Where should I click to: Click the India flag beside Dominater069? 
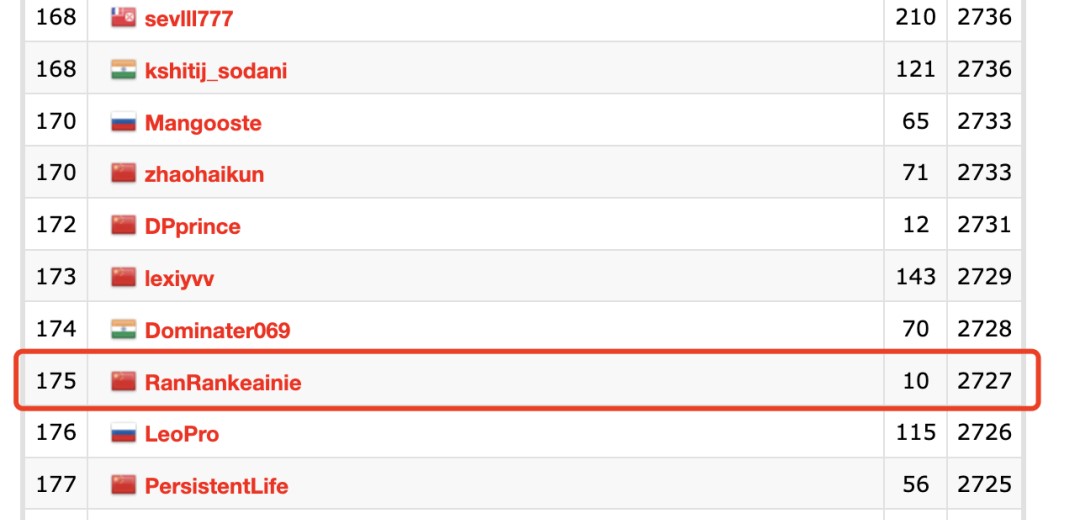[x=123, y=329]
